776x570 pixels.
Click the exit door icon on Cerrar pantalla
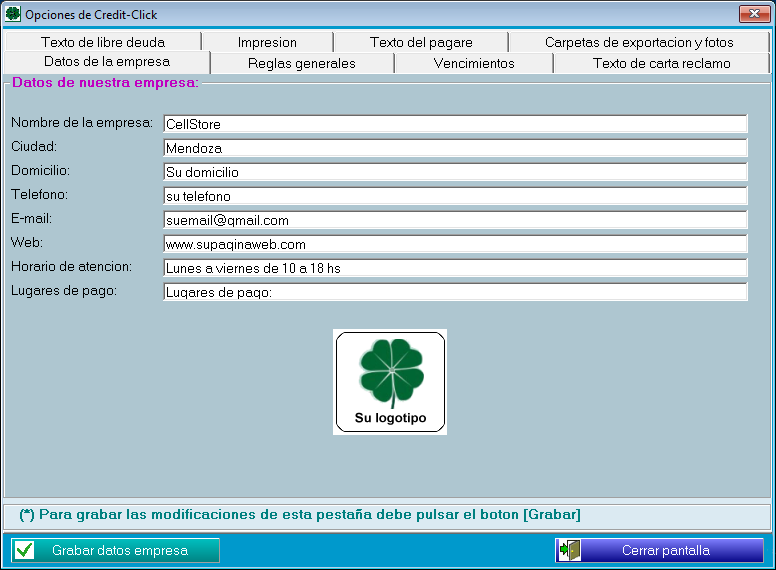pos(570,550)
